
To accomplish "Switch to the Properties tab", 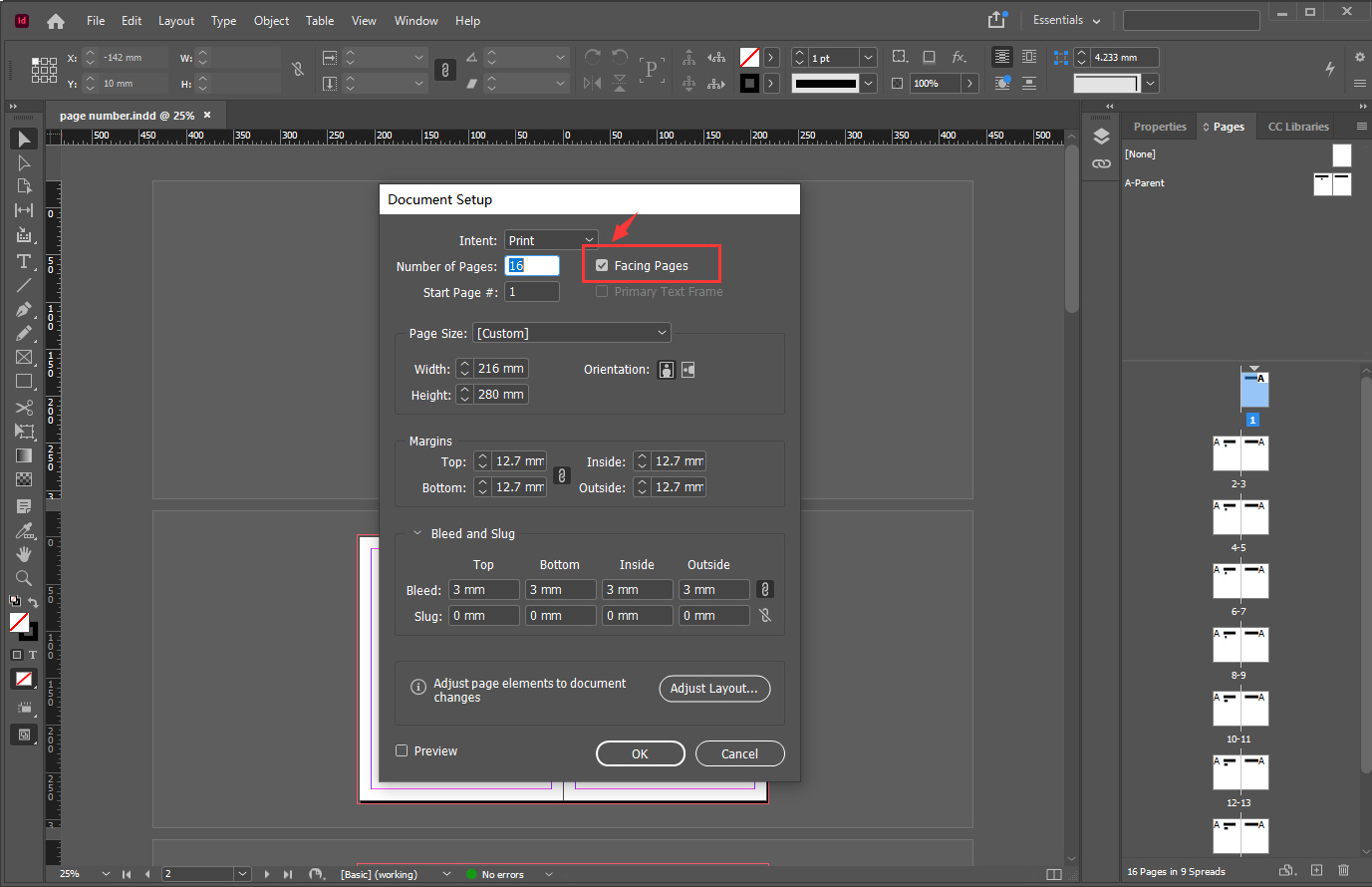I will 1160,127.
